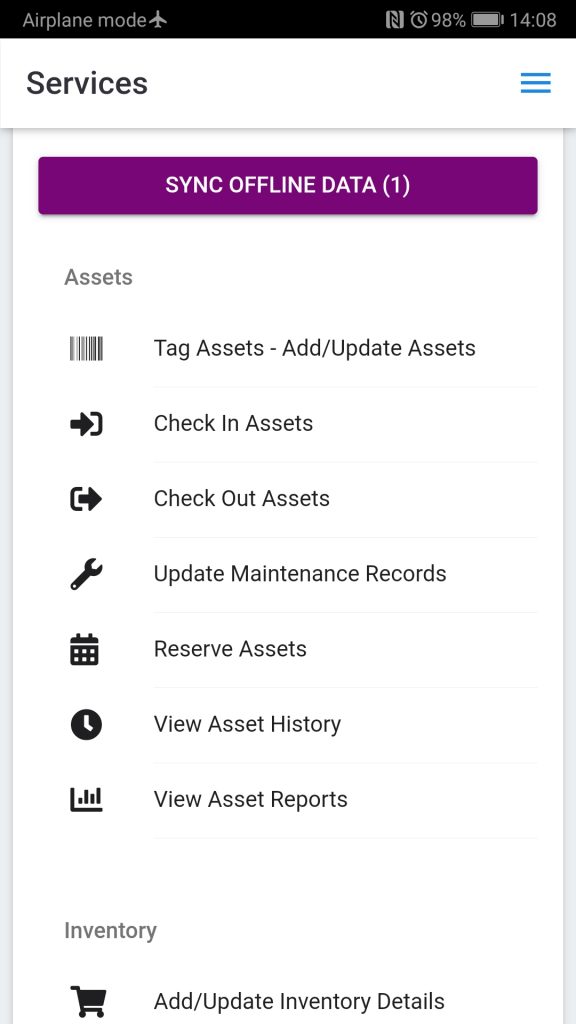Tap the Check In arrow icon
The width and height of the screenshot is (576, 1024).
click(x=86, y=424)
